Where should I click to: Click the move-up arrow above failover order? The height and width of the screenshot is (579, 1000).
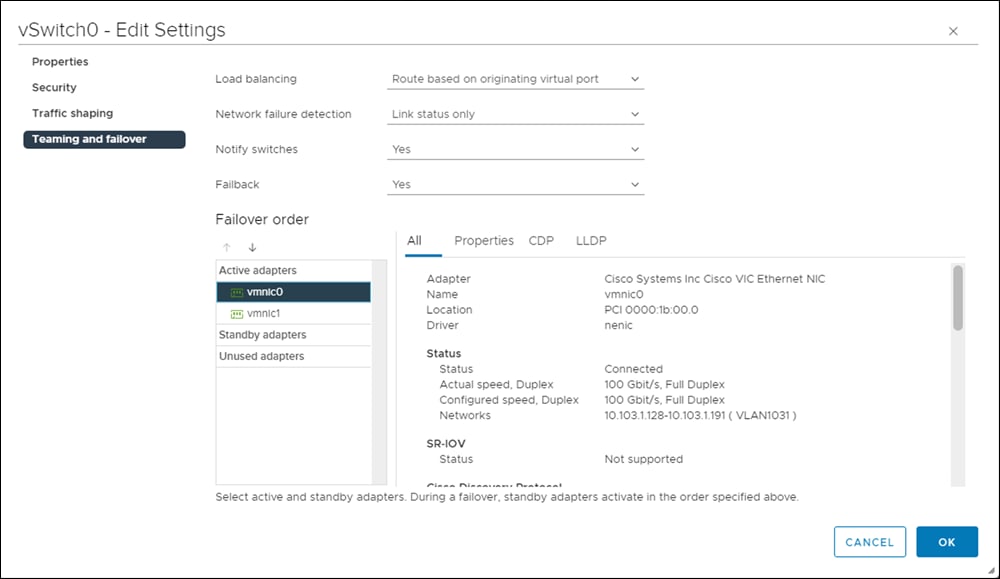(227, 246)
